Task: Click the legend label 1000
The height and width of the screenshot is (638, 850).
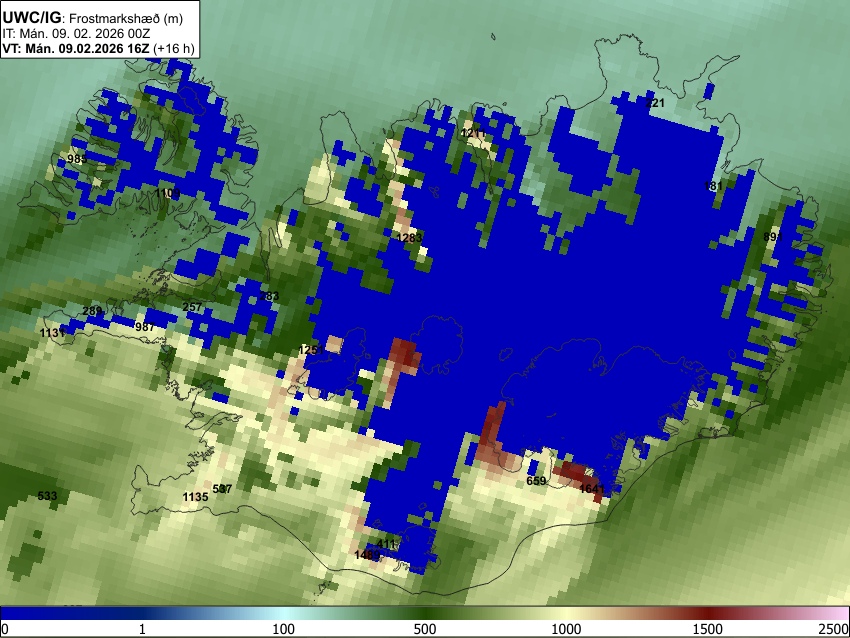Action: [x=566, y=629]
